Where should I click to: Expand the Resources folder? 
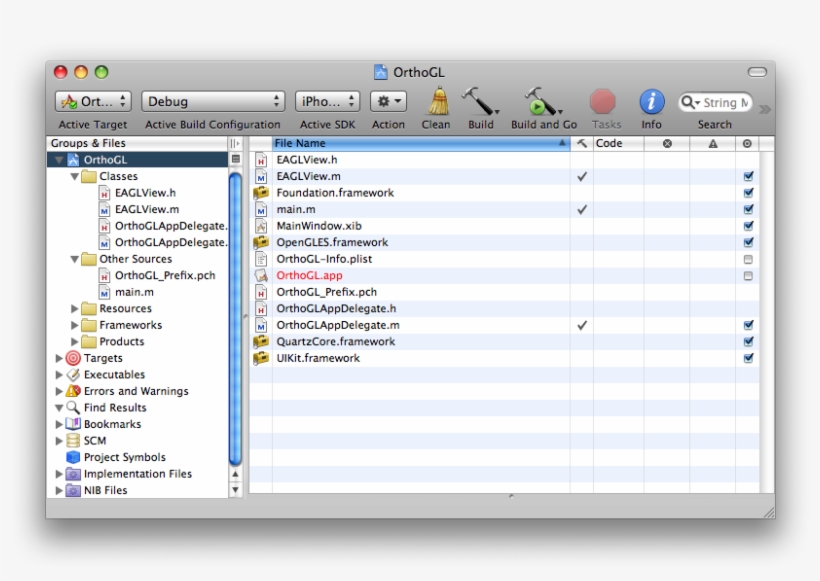point(75,309)
